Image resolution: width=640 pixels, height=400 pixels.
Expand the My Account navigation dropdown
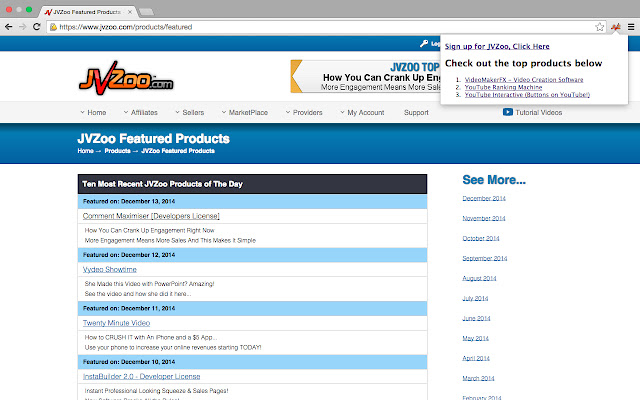(362, 112)
